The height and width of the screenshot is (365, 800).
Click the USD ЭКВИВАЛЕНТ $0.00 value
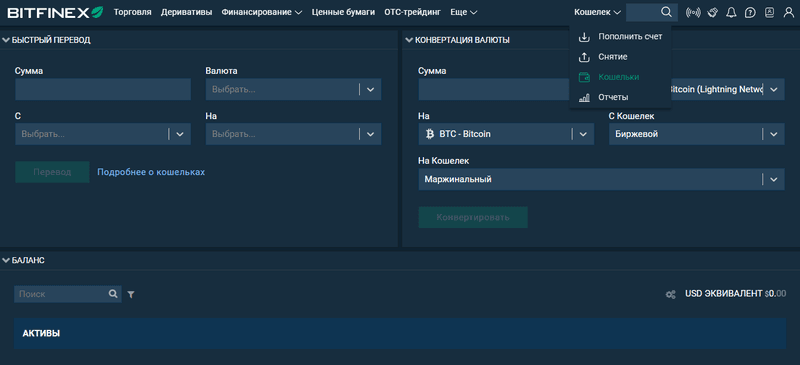(x=735, y=294)
